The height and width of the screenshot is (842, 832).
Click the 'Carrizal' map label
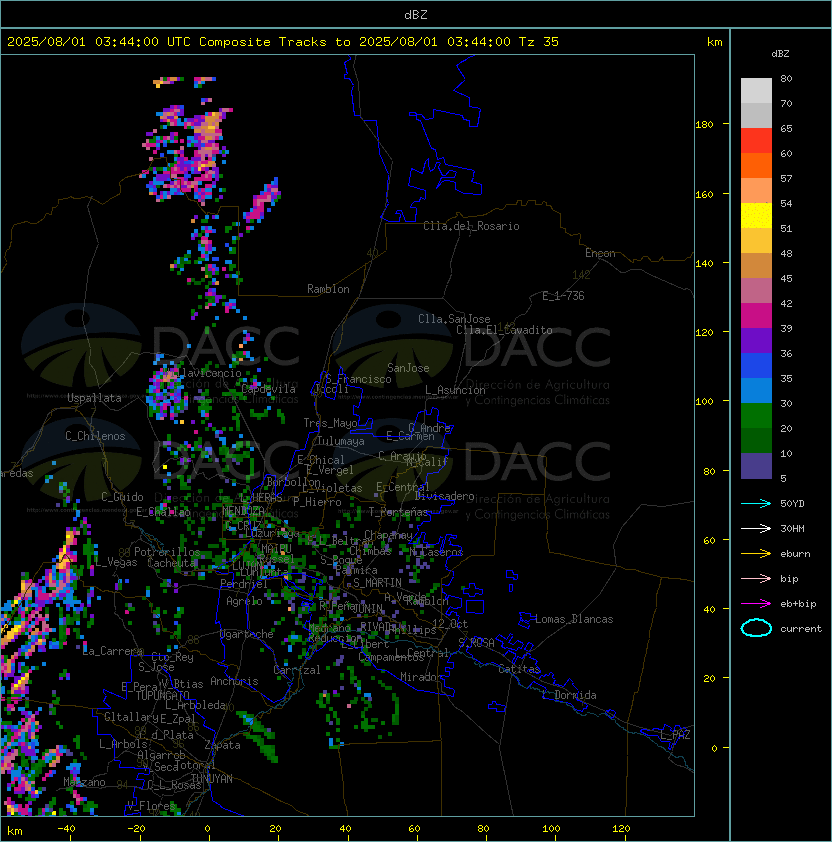[297, 670]
